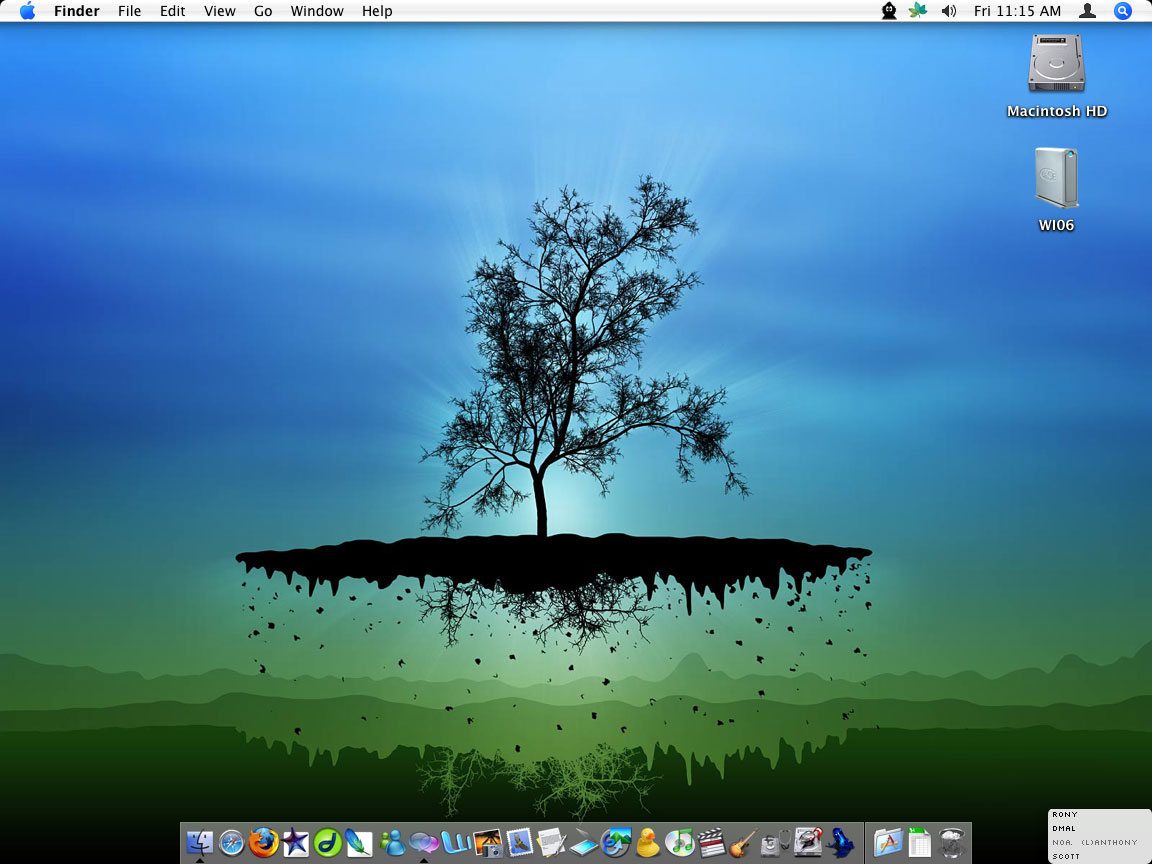
Task: Click RONY in the corner list
Action: click(1065, 815)
